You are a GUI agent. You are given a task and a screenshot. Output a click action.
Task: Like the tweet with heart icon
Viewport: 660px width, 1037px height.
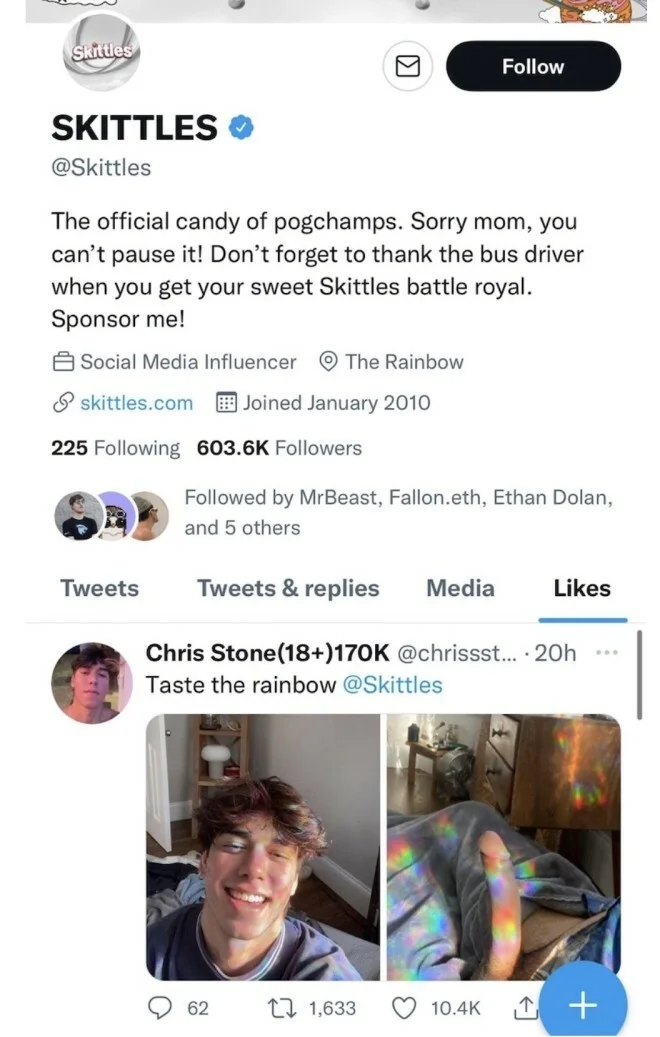tap(404, 1008)
